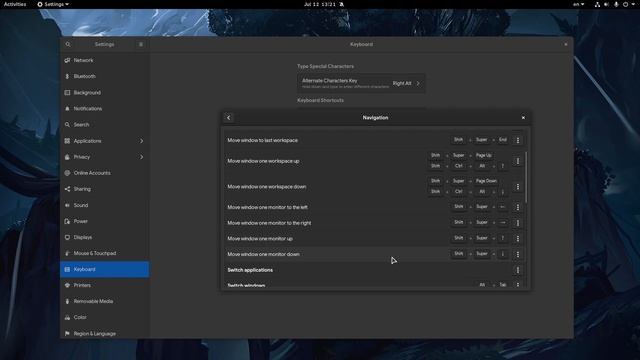Select the Switch applications row
Screen dimensions: 640x360
[x=374, y=270]
